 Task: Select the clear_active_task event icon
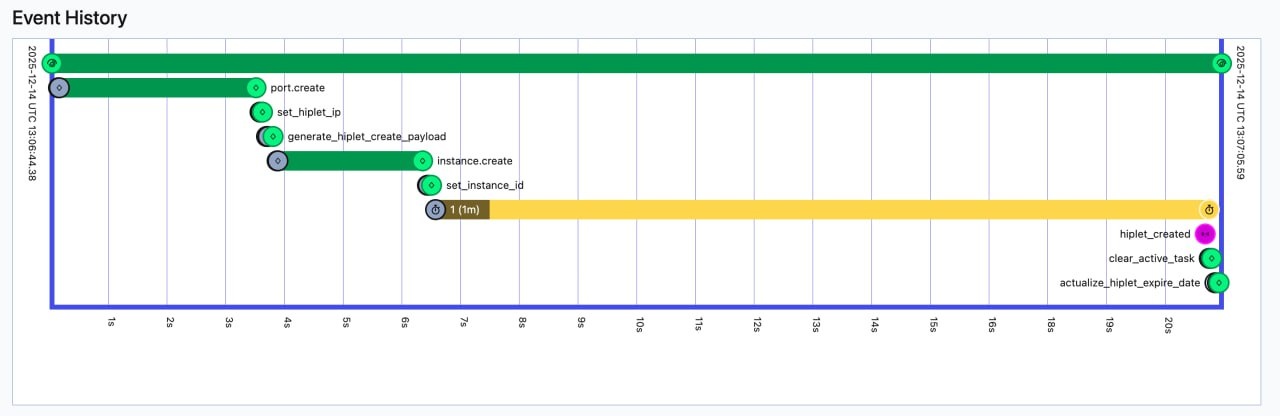pyautogui.click(x=1210, y=258)
